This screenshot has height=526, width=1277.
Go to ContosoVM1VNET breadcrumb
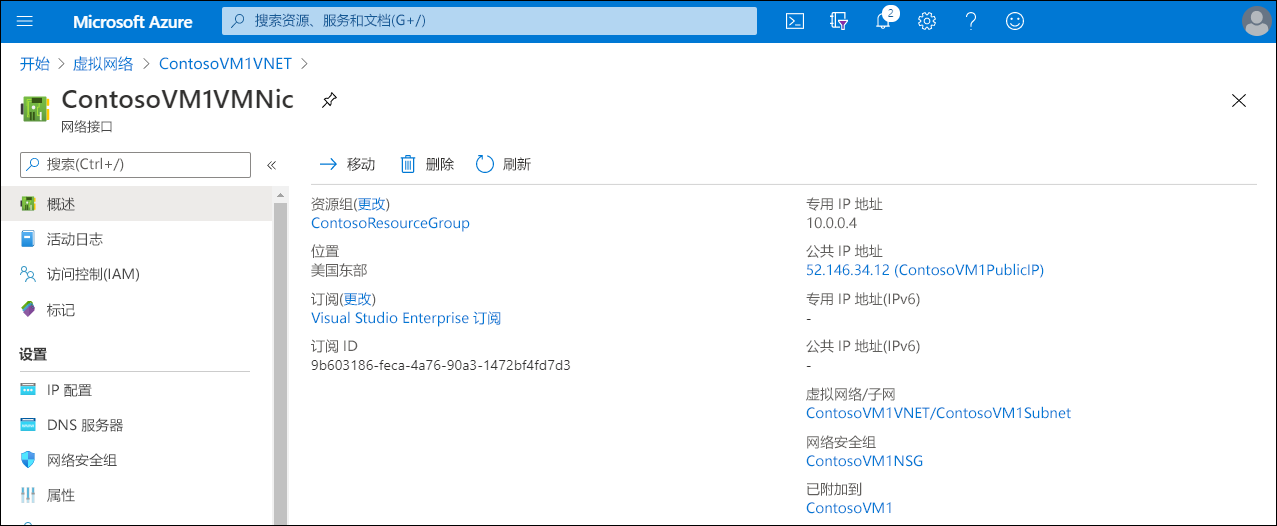coord(225,63)
